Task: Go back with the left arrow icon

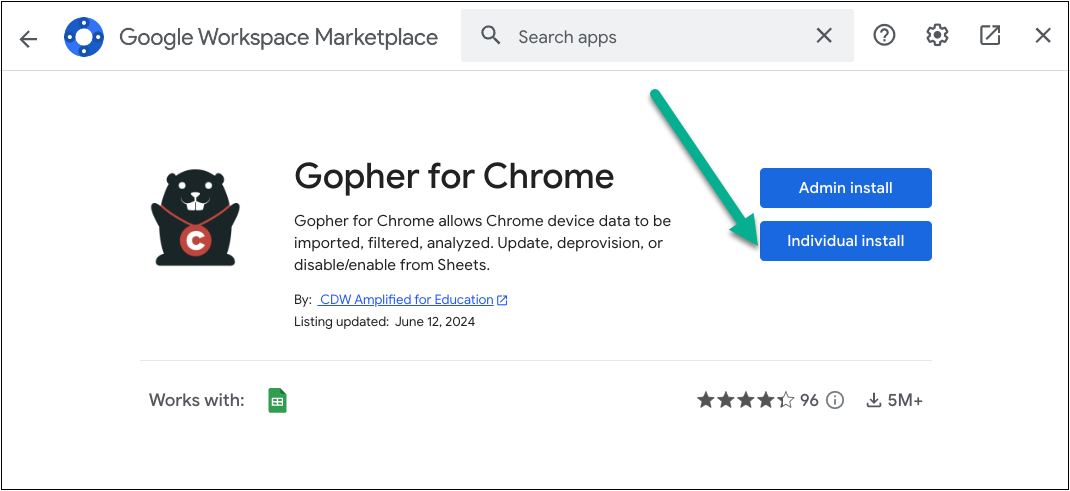Action: [x=29, y=38]
